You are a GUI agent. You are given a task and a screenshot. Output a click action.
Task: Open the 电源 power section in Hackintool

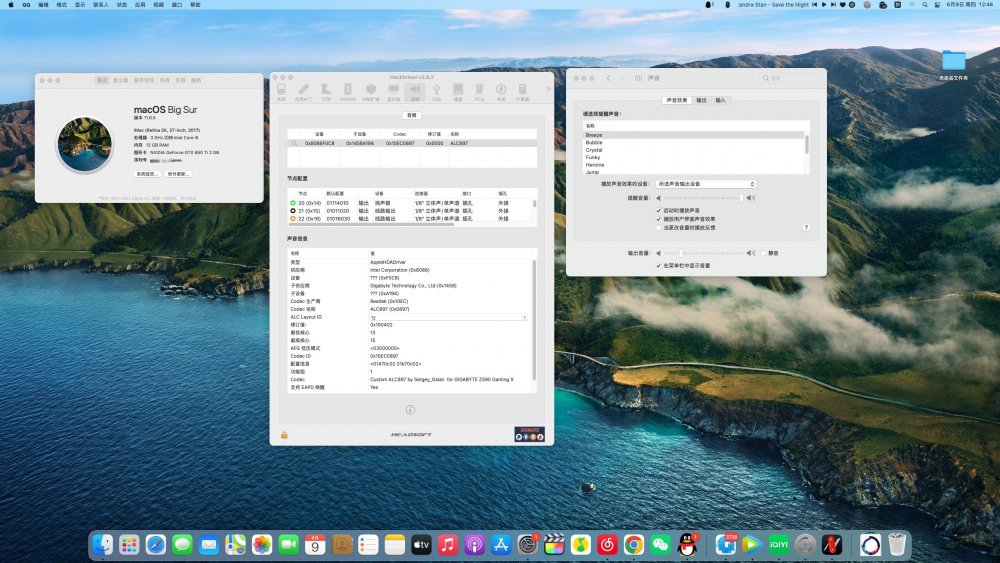(x=501, y=92)
